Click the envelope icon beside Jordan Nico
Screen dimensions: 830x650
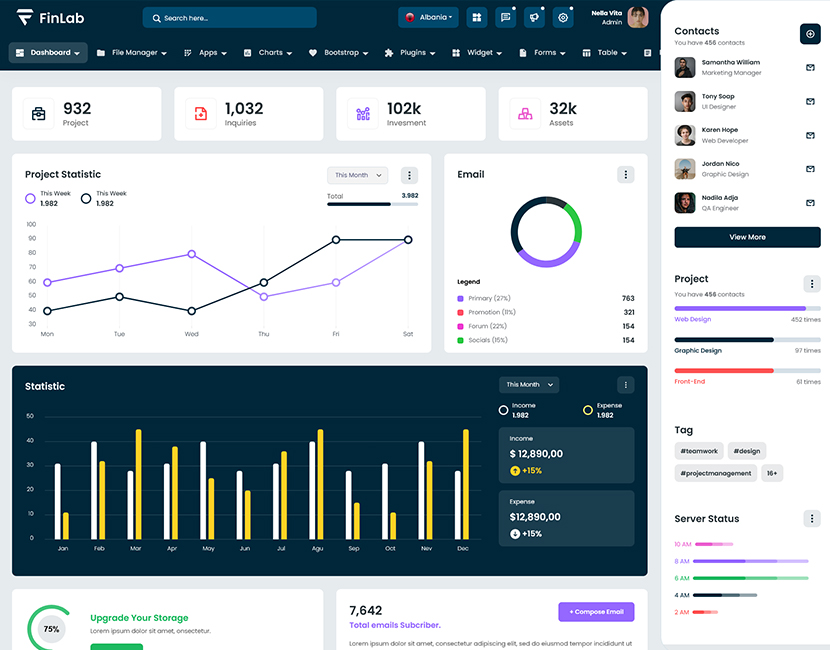[810, 169]
